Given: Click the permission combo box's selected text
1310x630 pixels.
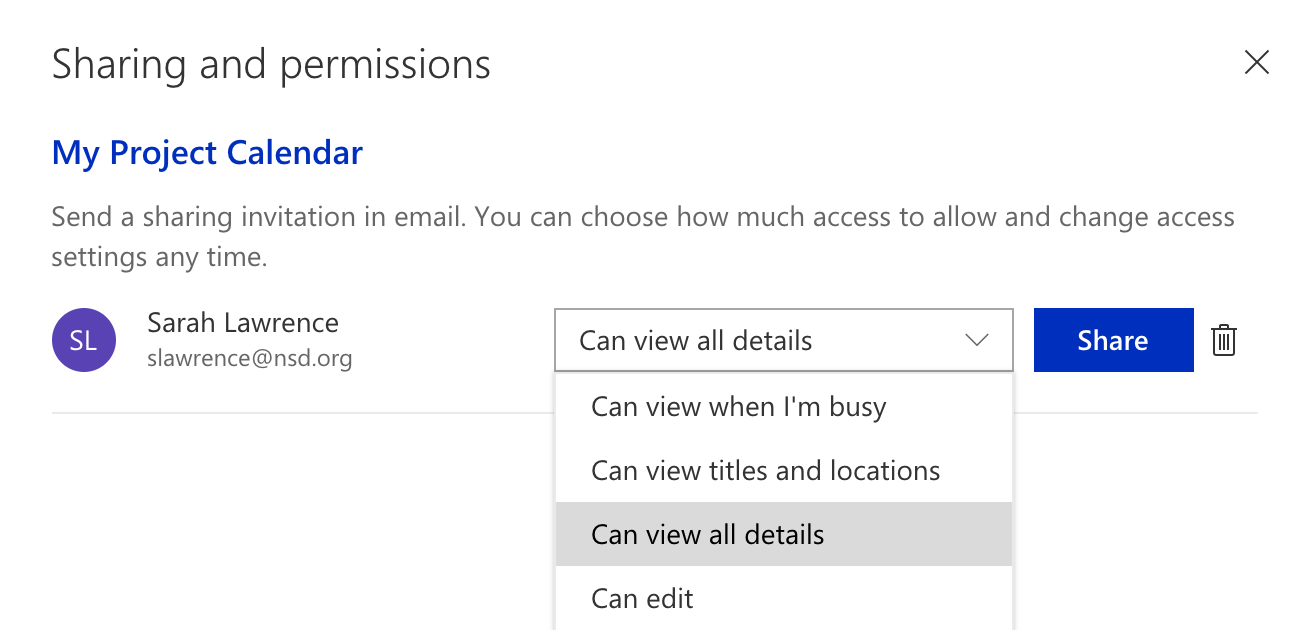Looking at the screenshot, I should coord(695,341).
